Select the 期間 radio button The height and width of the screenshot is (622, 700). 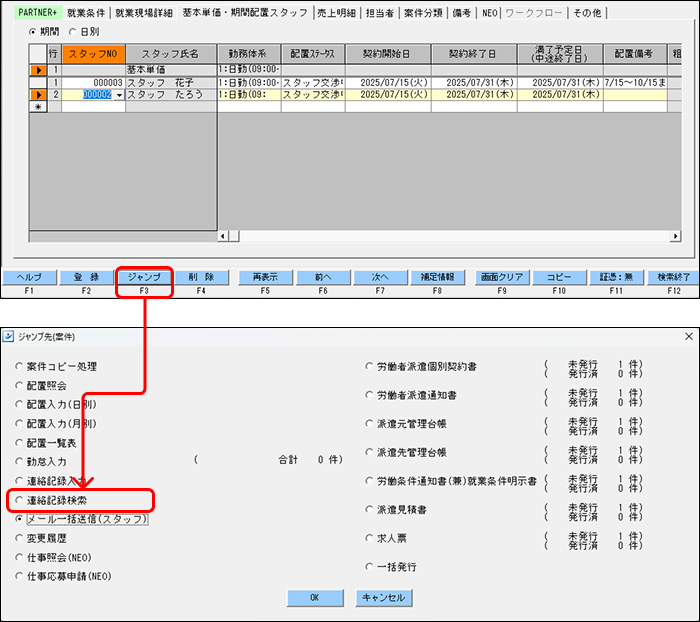[x=32, y=32]
